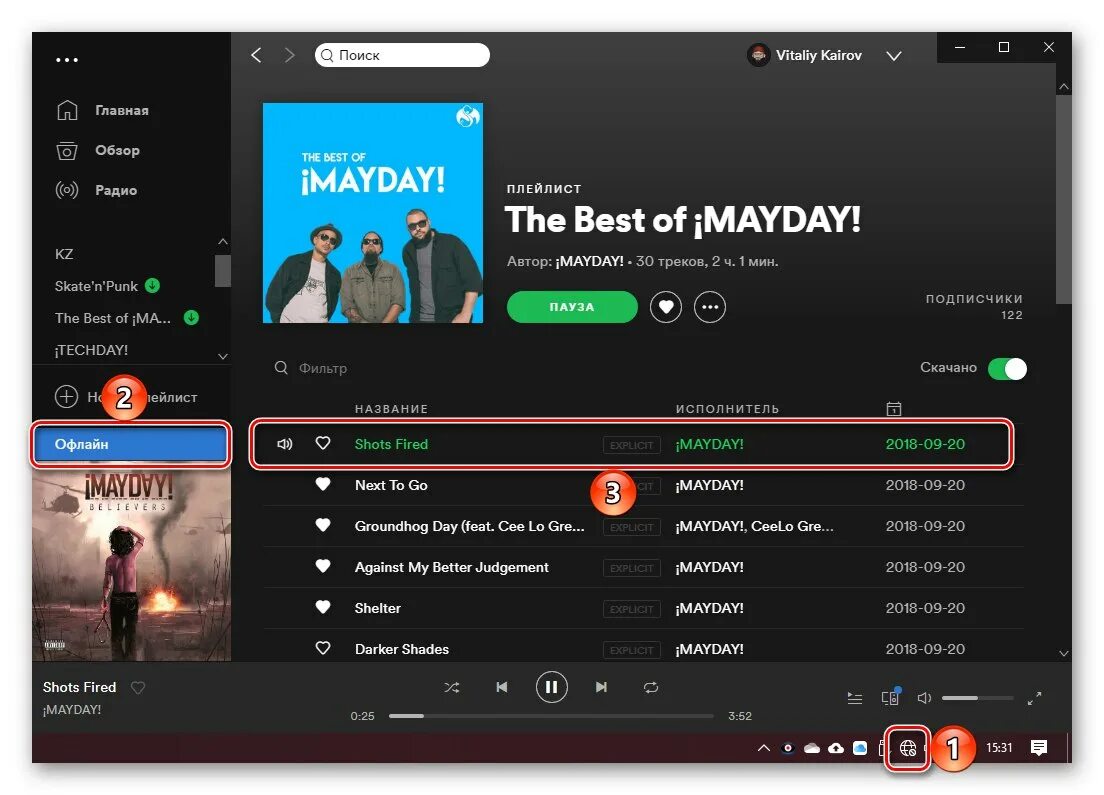Like the now-playing song with the heart
The height and width of the screenshot is (795, 1104).
pyautogui.click(x=138, y=687)
